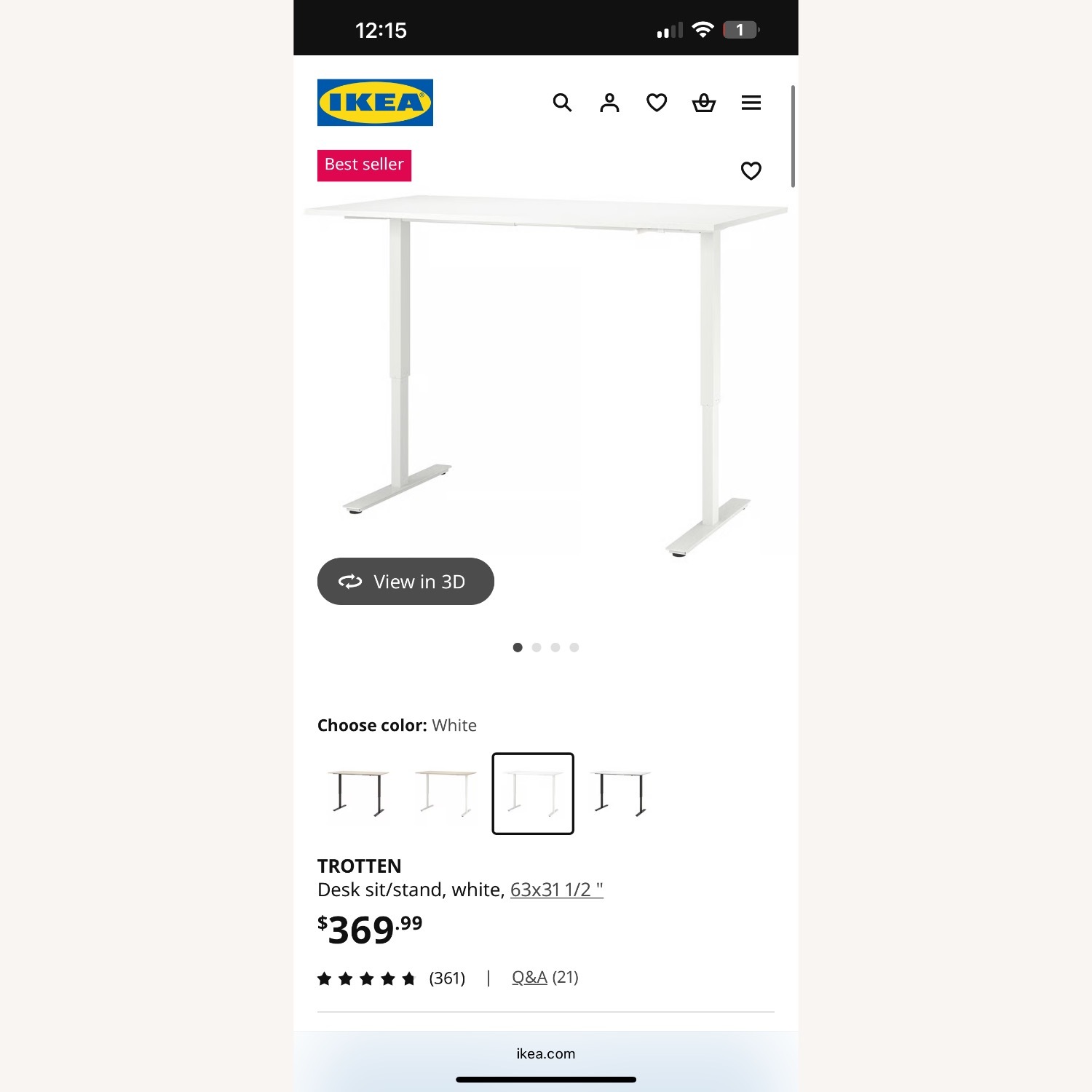Viewport: 1092px width, 1092px height.
Task: Open the shopping cart basket icon
Action: click(703, 103)
